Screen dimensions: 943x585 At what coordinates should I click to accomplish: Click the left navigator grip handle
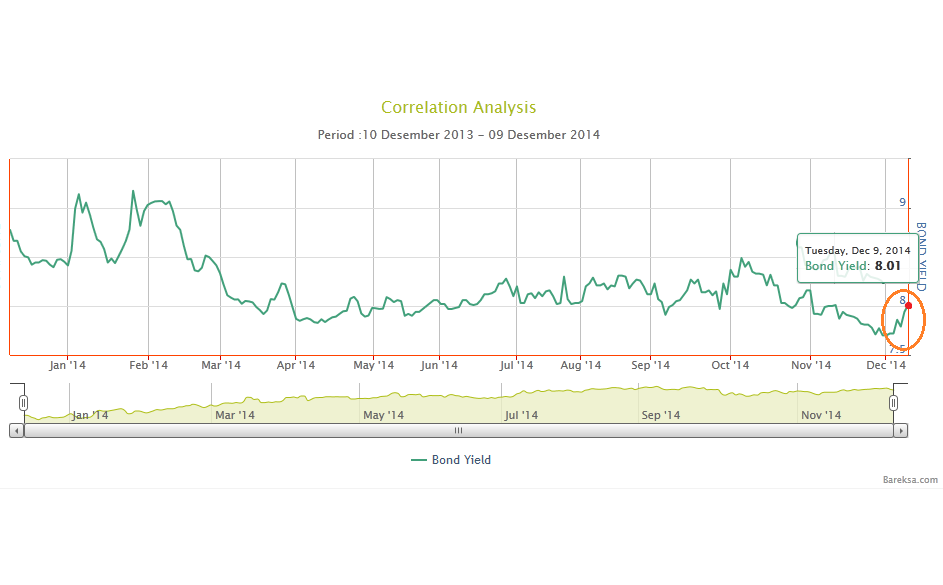click(x=22, y=401)
